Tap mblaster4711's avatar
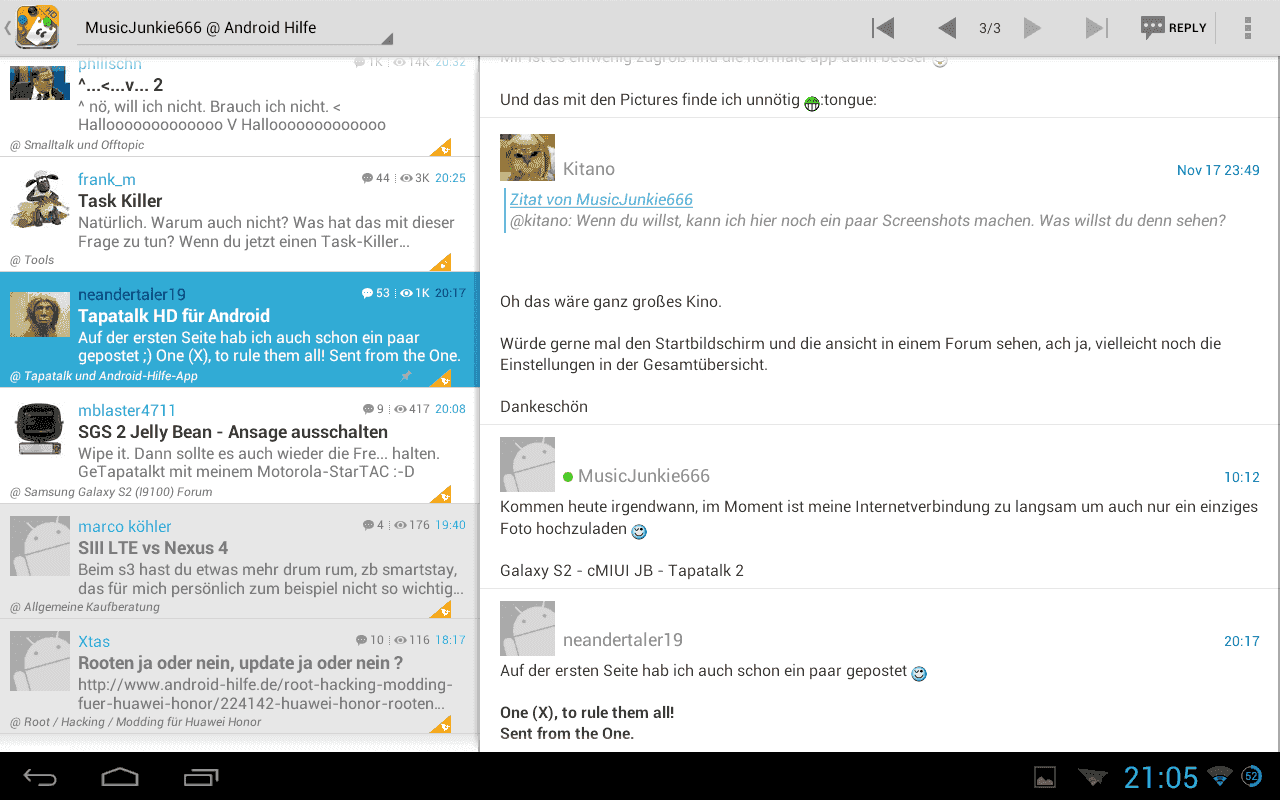This screenshot has width=1280, height=800. coord(40,430)
